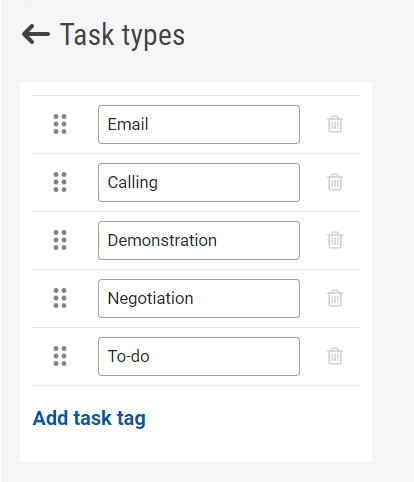Remove the Demonstration task type via trash icon
The height and width of the screenshot is (482, 414).
335,240
